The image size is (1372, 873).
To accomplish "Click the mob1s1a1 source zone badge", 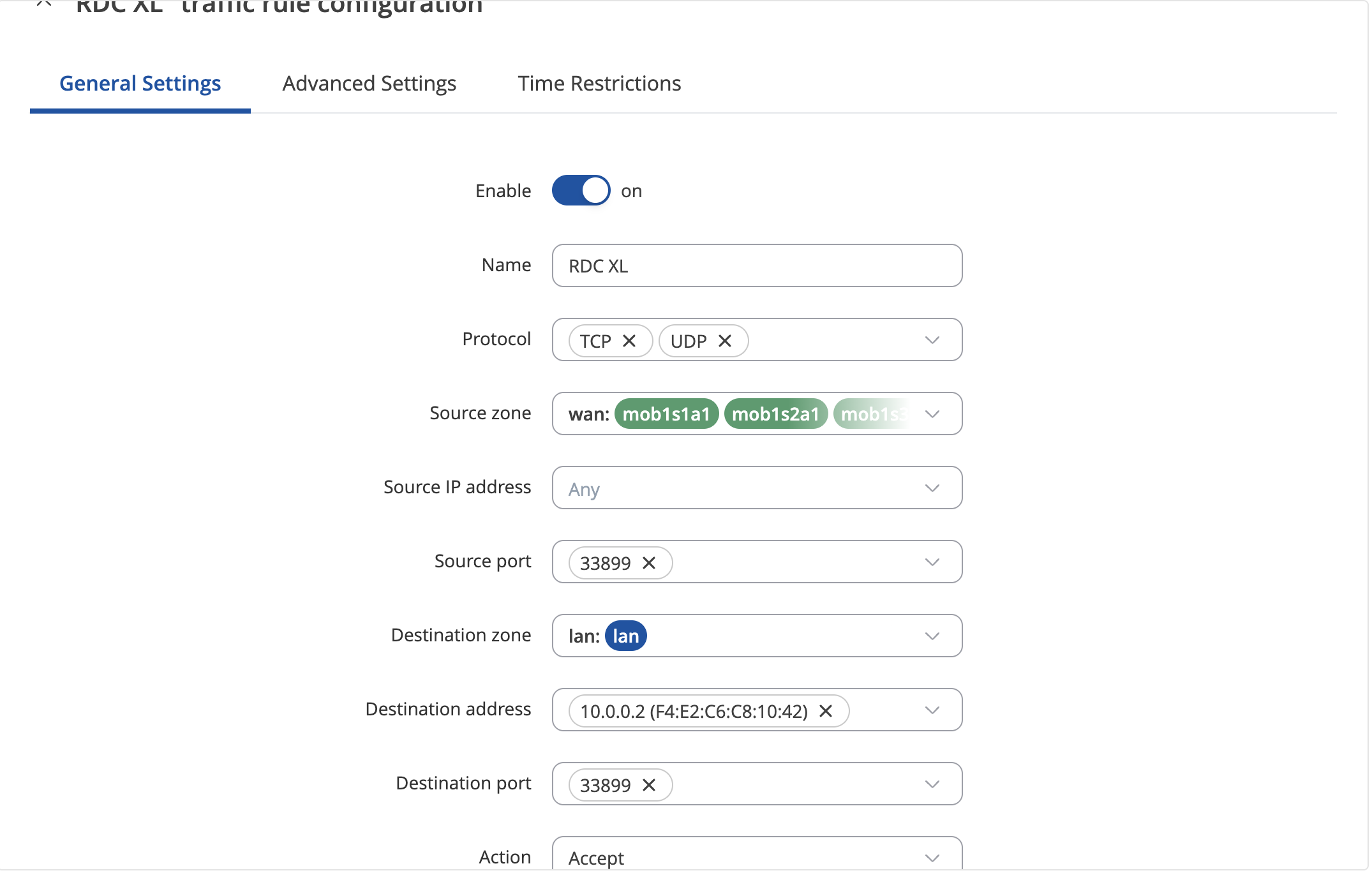I will pyautogui.click(x=666, y=414).
